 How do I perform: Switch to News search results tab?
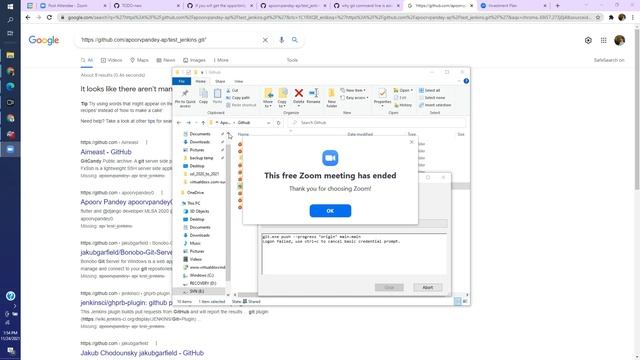[166, 60]
